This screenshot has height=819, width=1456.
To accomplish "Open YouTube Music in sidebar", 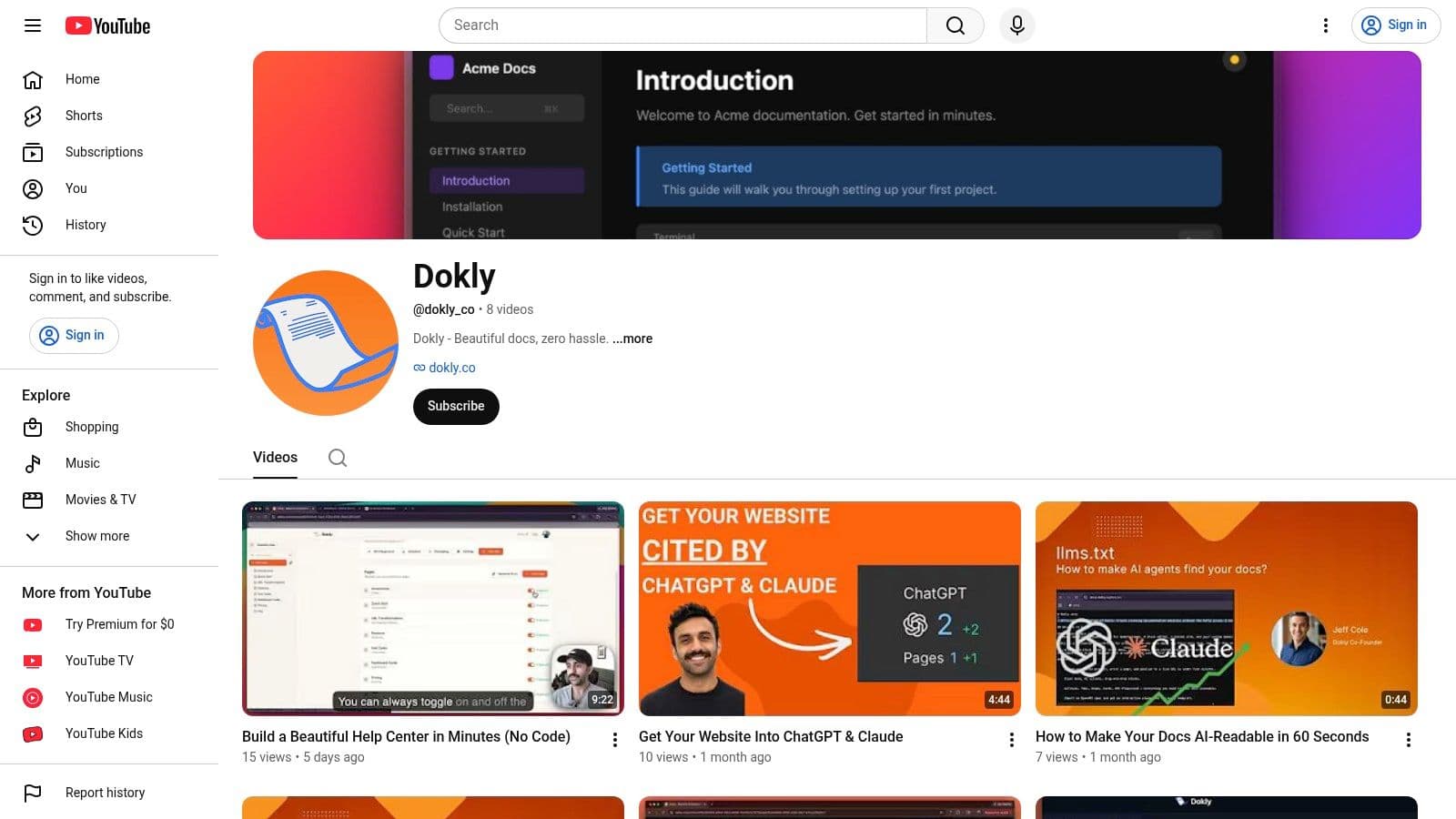I will [109, 697].
